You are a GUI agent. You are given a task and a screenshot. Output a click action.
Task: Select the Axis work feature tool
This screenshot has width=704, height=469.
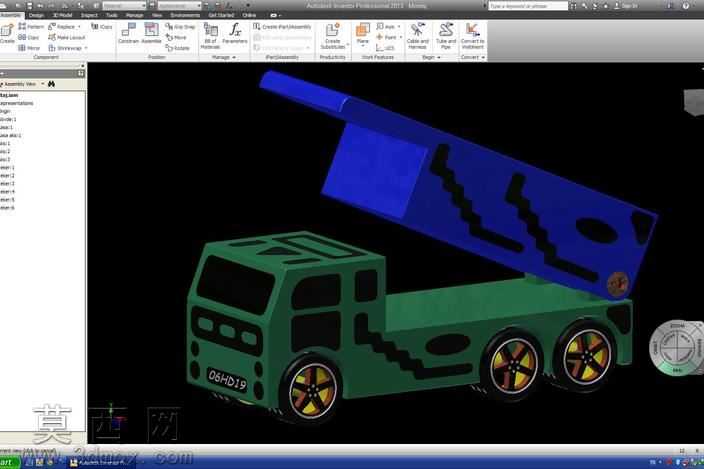click(386, 27)
